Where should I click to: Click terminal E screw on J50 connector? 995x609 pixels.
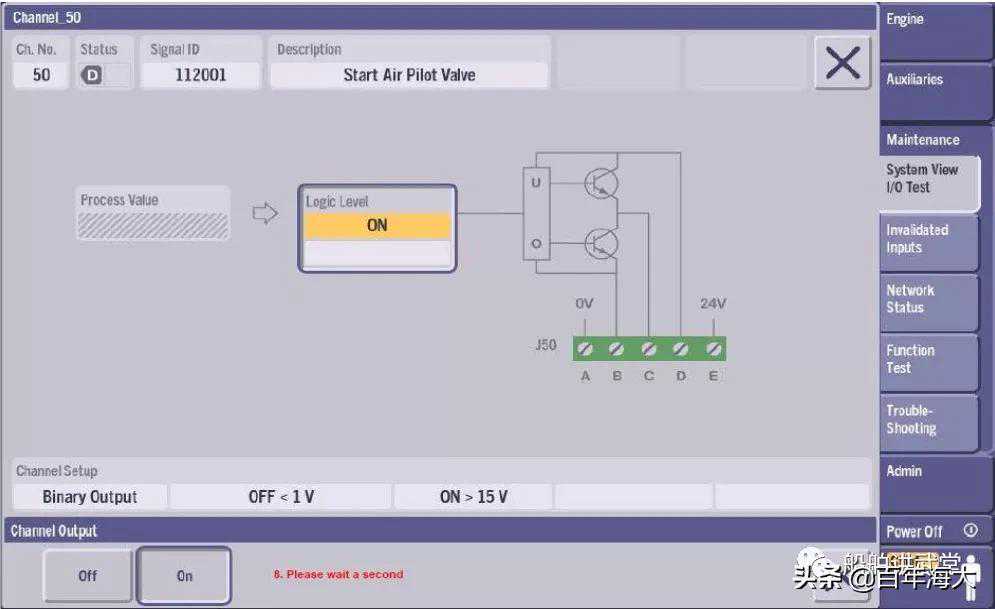coord(713,349)
